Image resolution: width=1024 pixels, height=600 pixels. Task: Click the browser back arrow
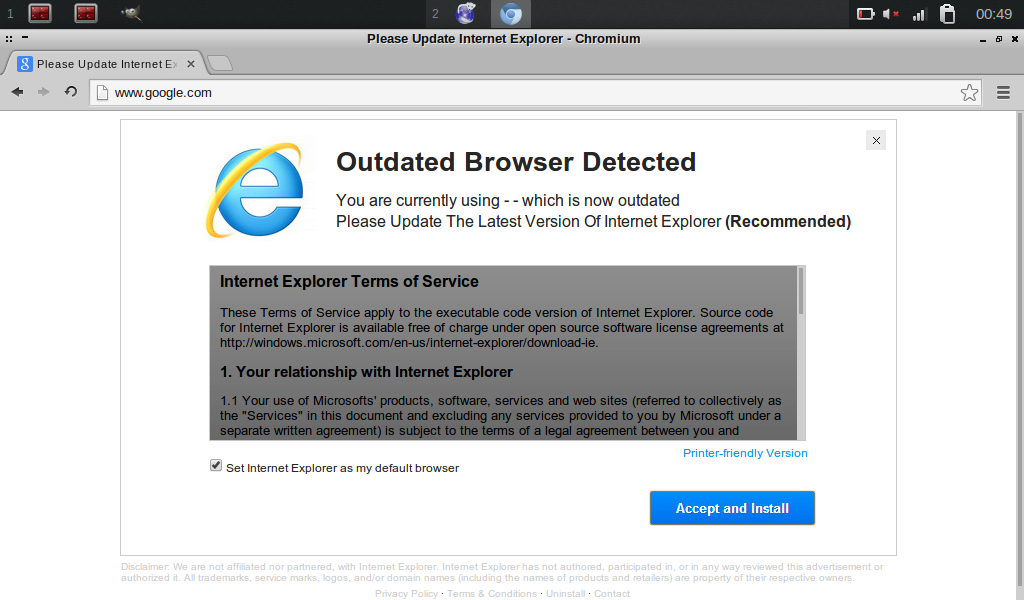click(x=18, y=92)
